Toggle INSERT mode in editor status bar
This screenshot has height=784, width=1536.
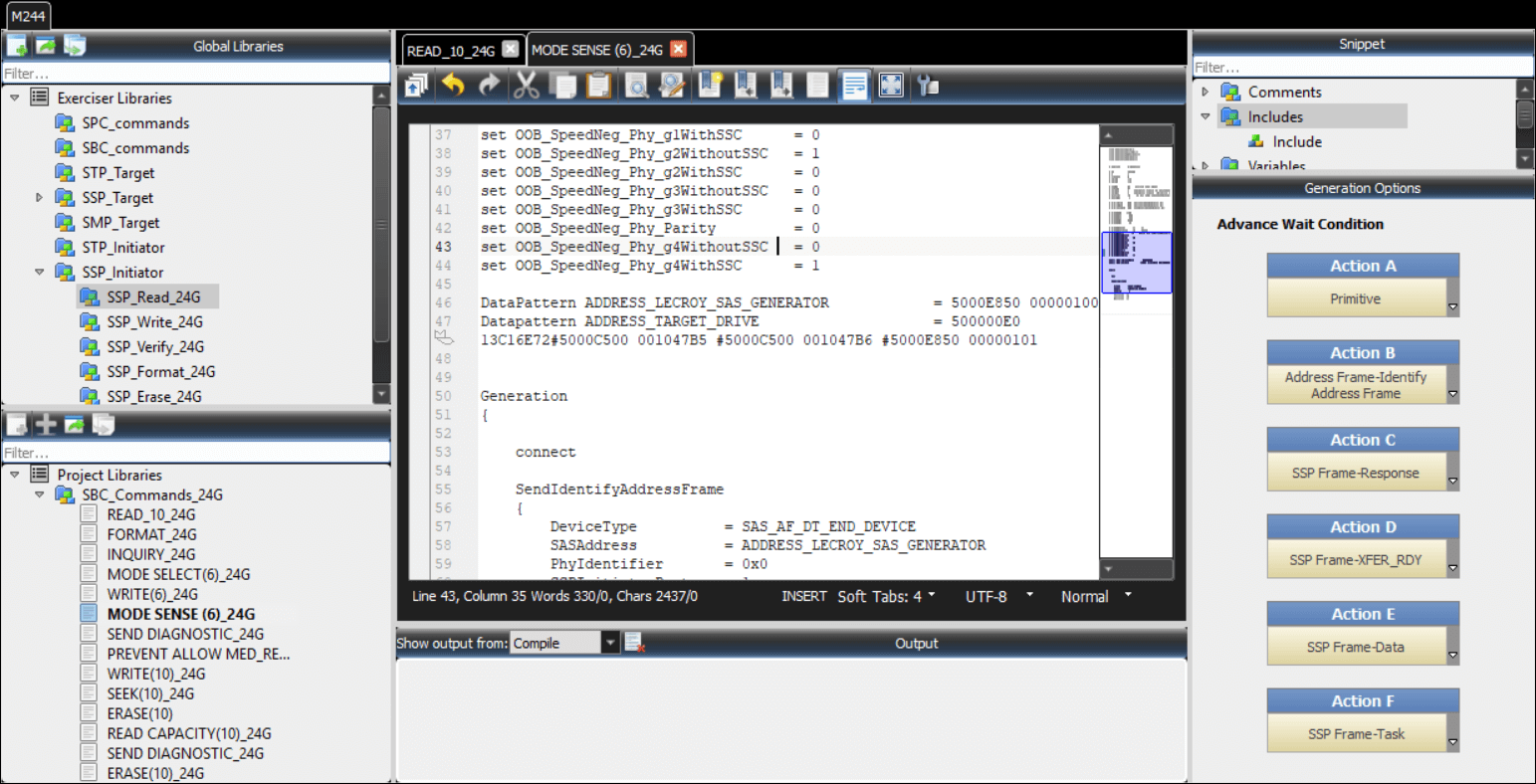(x=803, y=596)
